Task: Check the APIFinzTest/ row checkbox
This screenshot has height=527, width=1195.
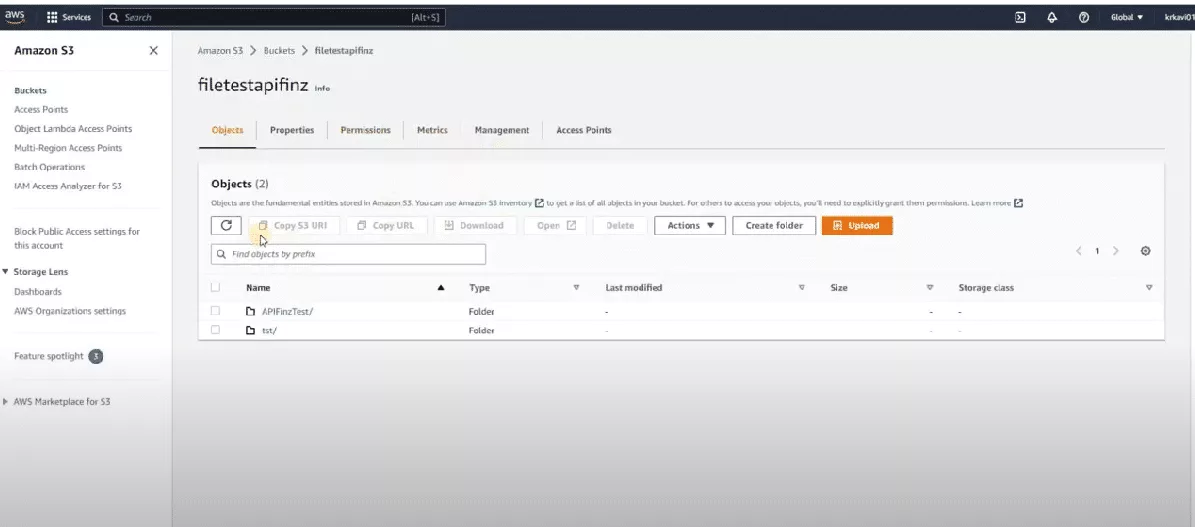Action: pos(216,311)
